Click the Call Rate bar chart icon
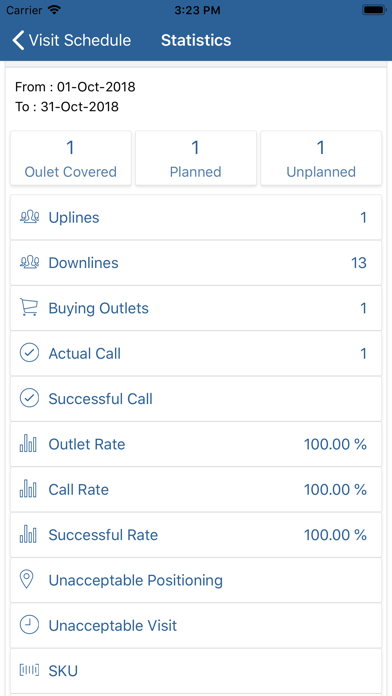 (x=28, y=489)
